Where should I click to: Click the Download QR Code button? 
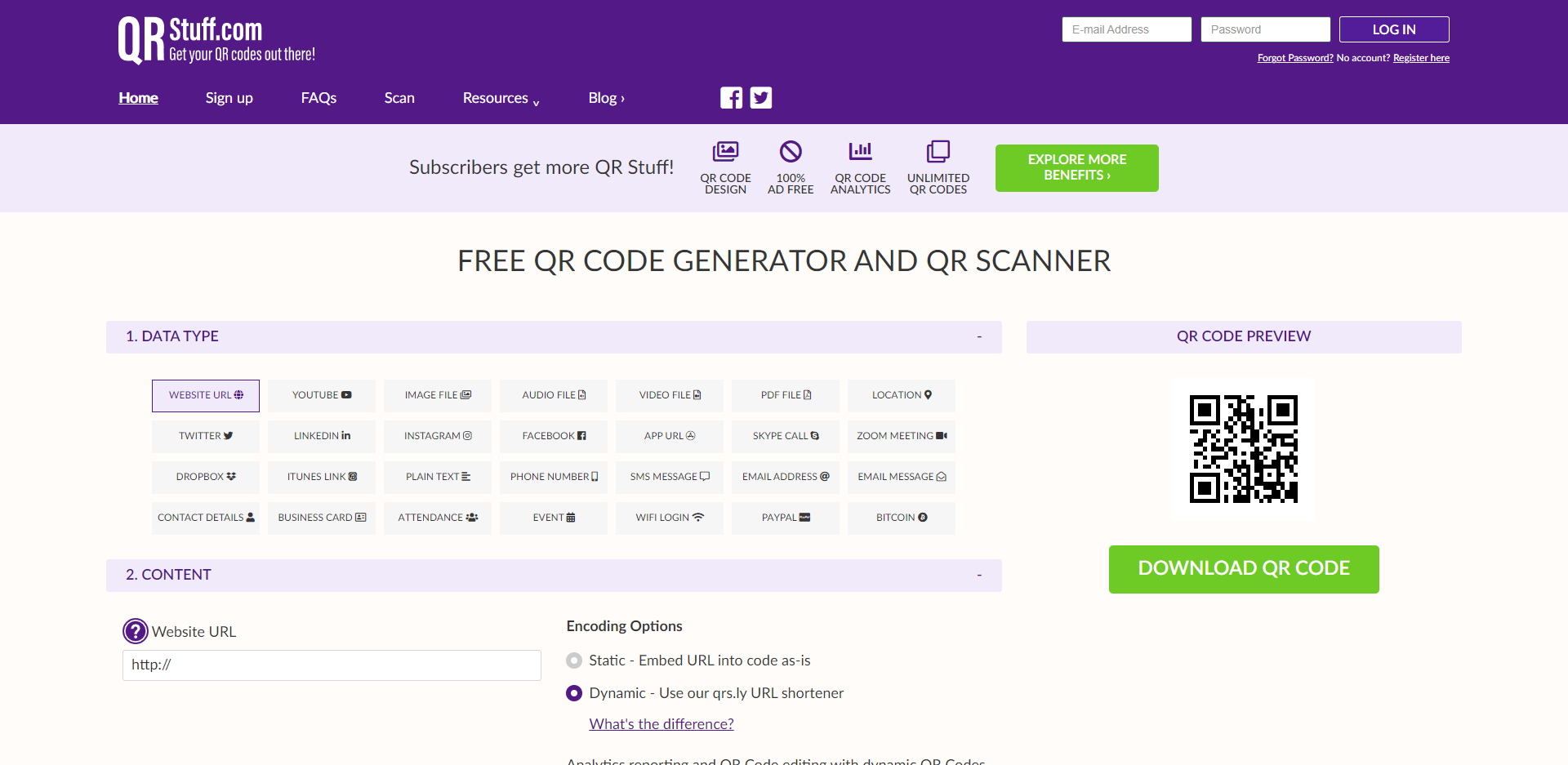(x=1243, y=569)
